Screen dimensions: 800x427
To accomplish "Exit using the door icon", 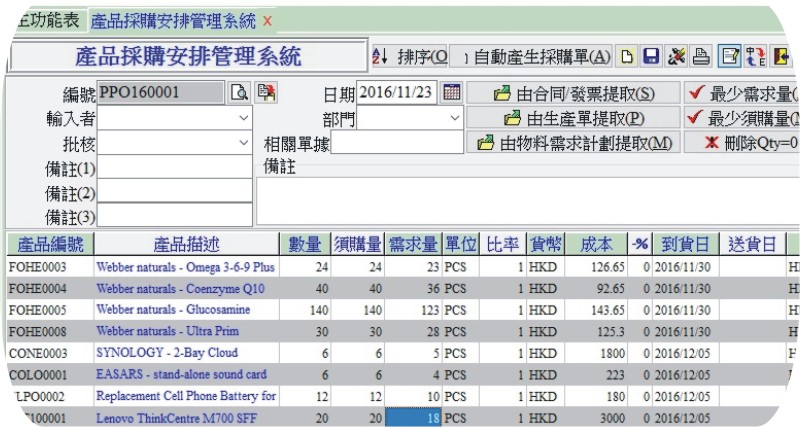I will [781, 57].
